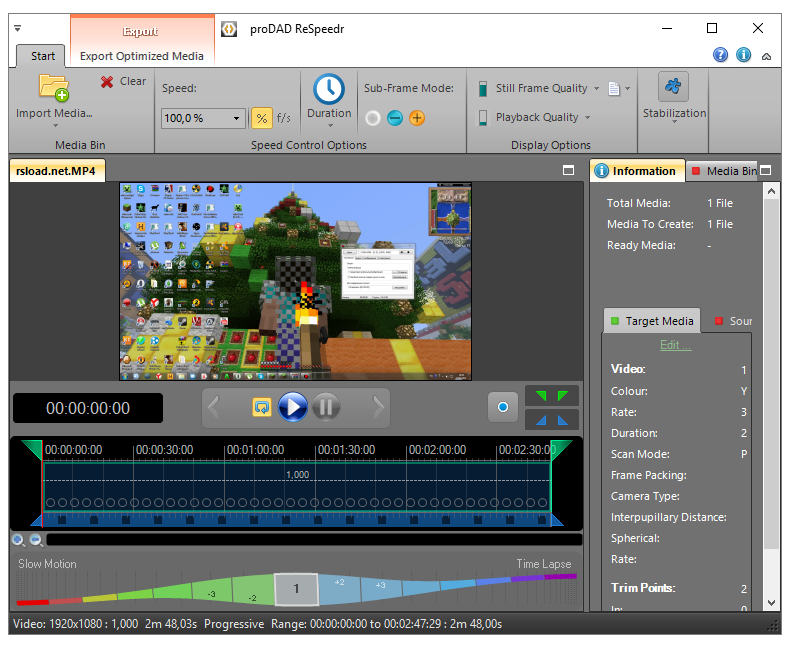Viewport: 796px width, 651px height.
Task: Click the green trim markers button
Action: click(x=552, y=396)
